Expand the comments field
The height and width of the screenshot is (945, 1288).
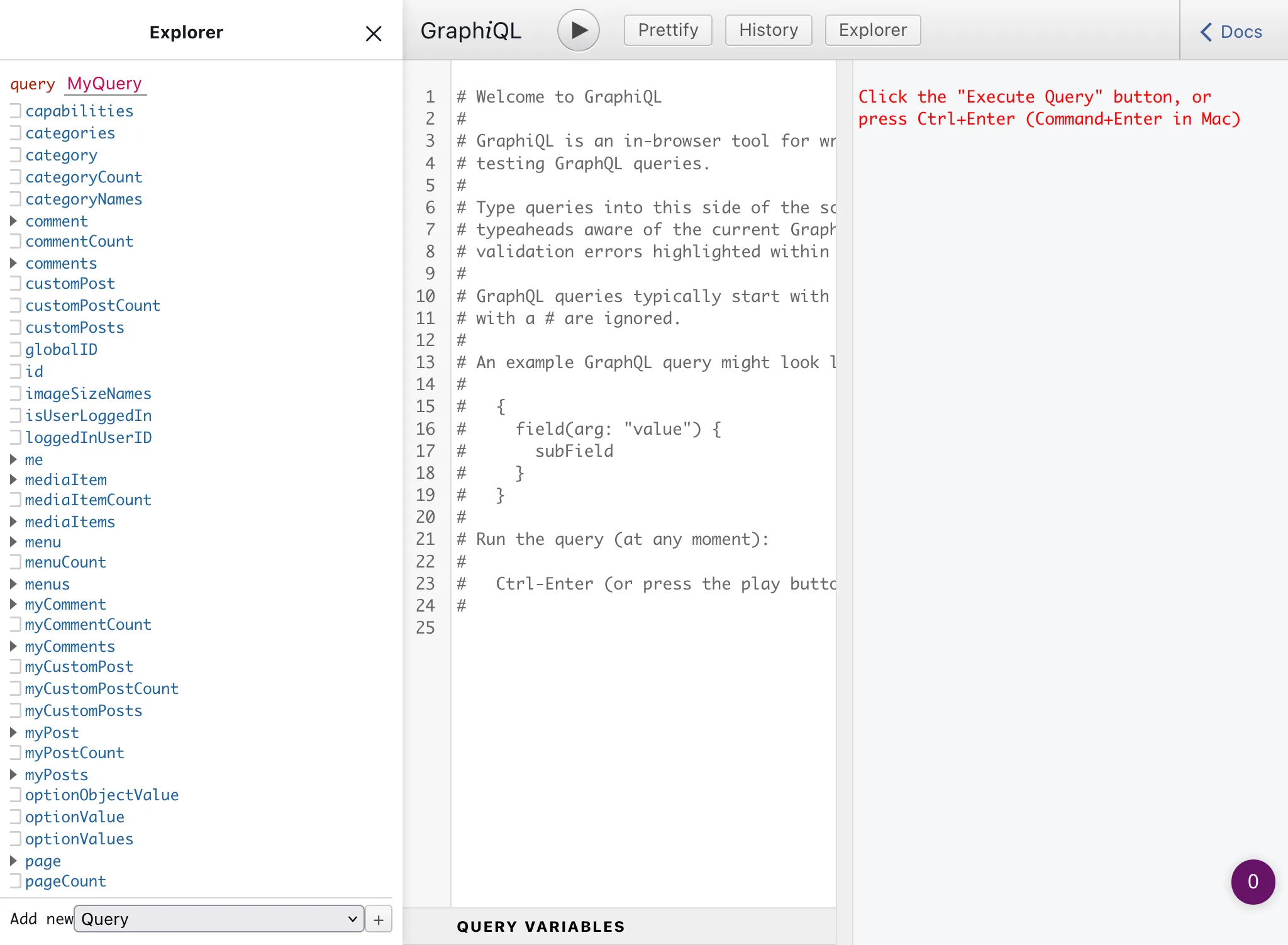click(14, 263)
